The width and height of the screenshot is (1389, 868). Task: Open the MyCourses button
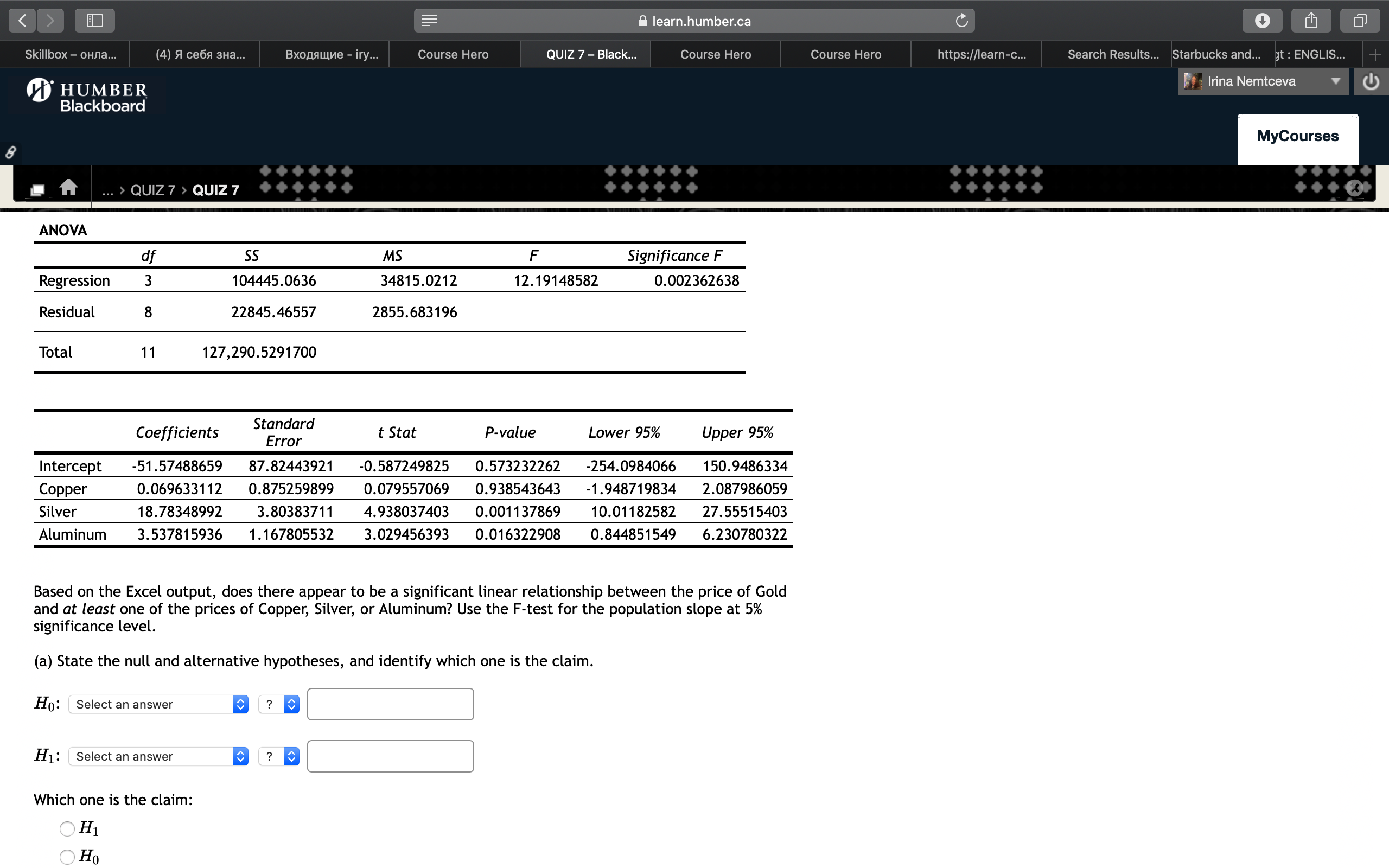(x=1297, y=136)
